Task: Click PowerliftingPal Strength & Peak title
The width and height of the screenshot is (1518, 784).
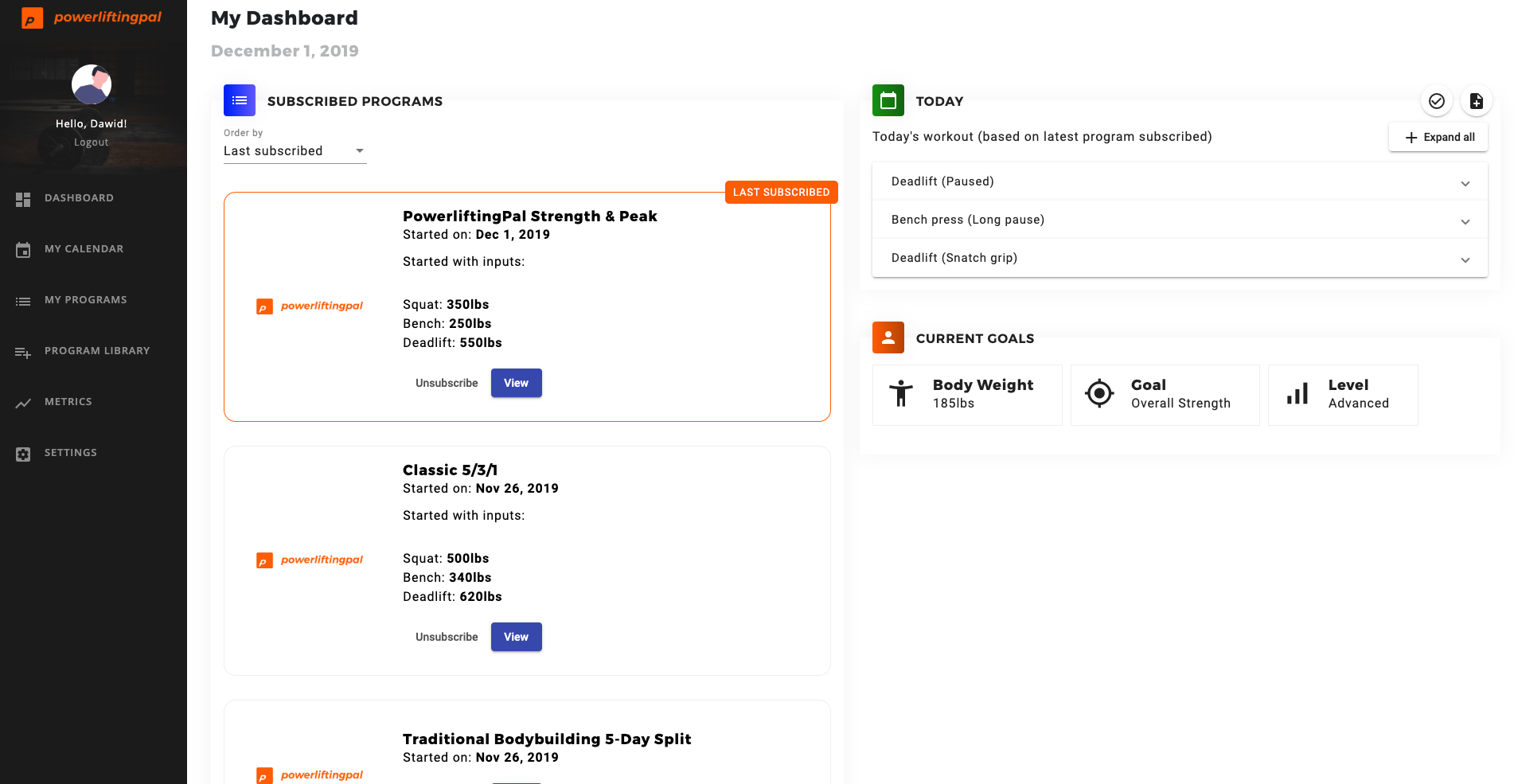Action: pos(529,216)
